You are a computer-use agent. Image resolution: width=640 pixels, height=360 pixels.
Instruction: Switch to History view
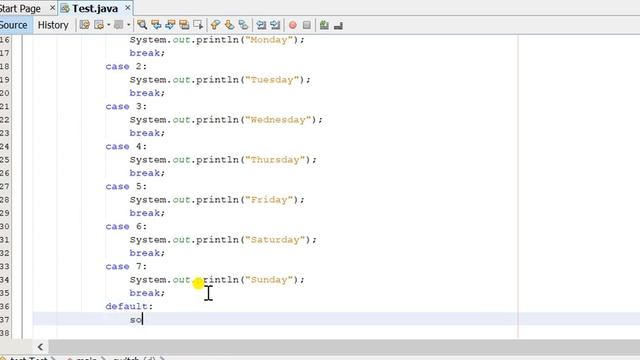53,25
